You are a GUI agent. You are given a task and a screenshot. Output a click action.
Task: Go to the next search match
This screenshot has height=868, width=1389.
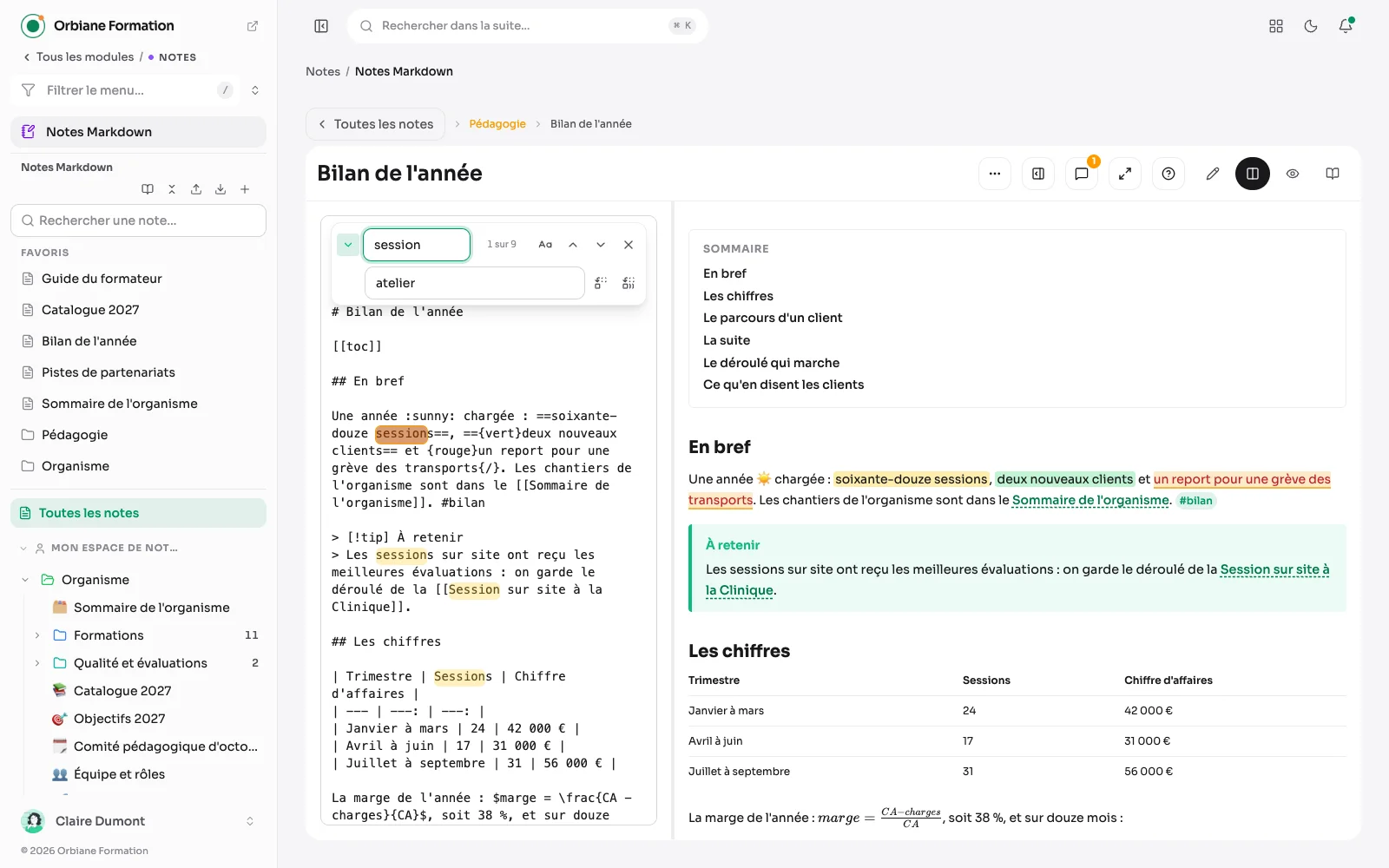tap(601, 245)
